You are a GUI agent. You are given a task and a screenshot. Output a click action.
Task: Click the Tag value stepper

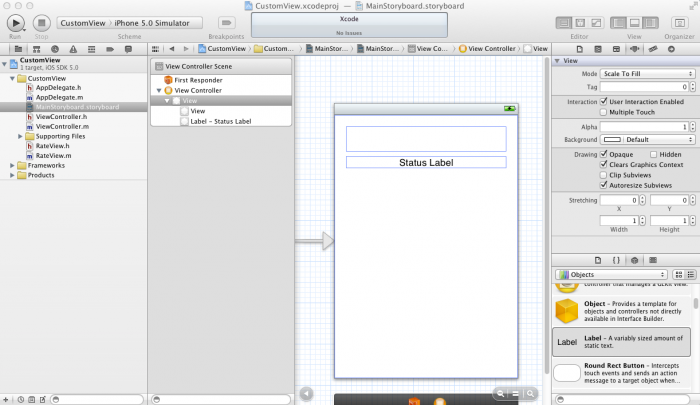click(x=693, y=87)
